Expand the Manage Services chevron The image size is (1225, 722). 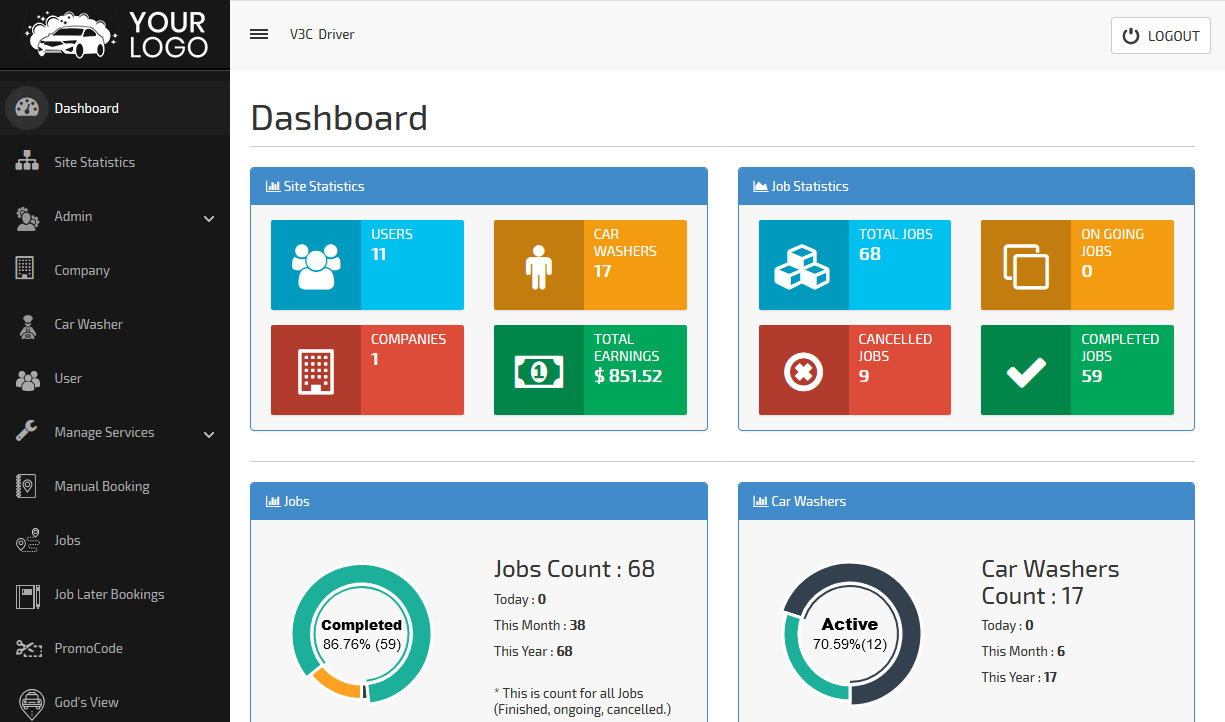click(x=209, y=434)
